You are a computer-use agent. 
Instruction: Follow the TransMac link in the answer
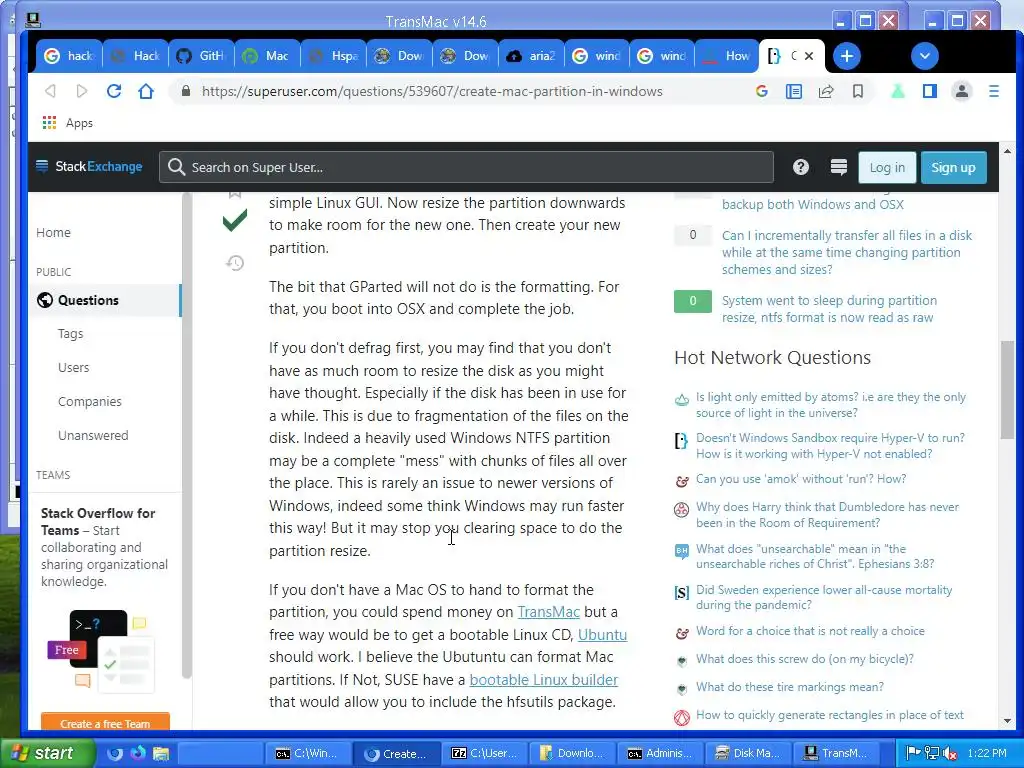(x=549, y=612)
